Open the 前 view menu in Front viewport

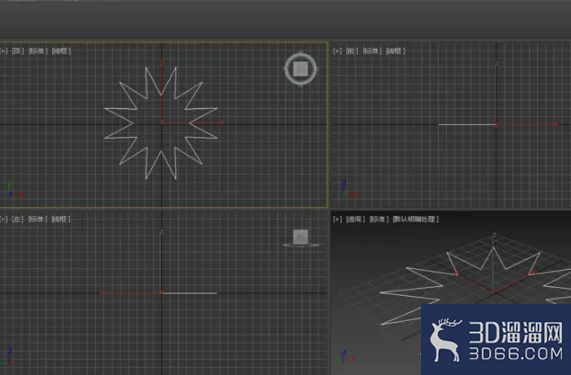click(x=351, y=51)
